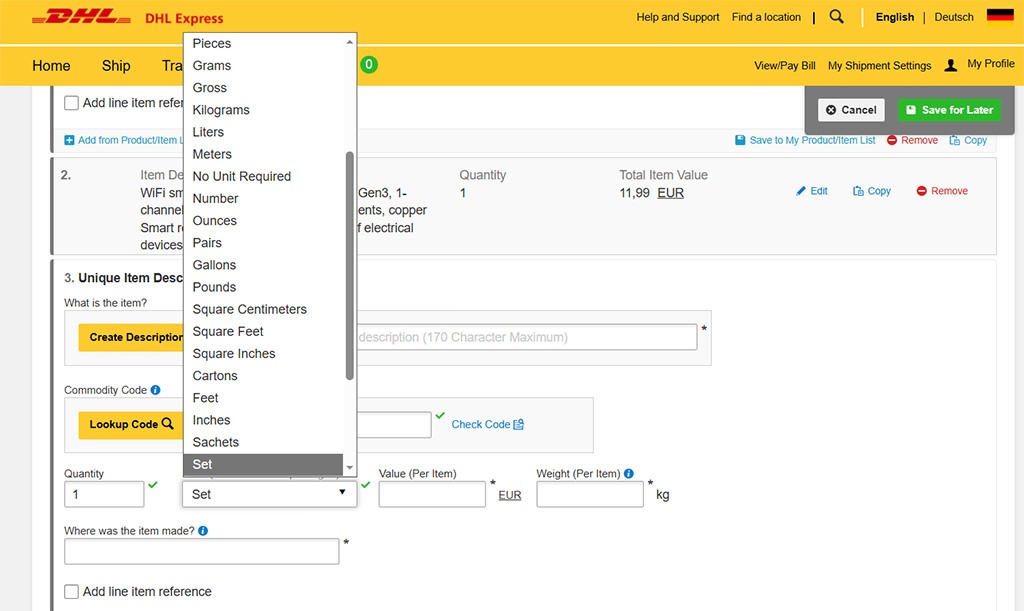Viewport: 1024px width, 611px height.
Task: Select the highlighted Set option
Action: (264, 464)
